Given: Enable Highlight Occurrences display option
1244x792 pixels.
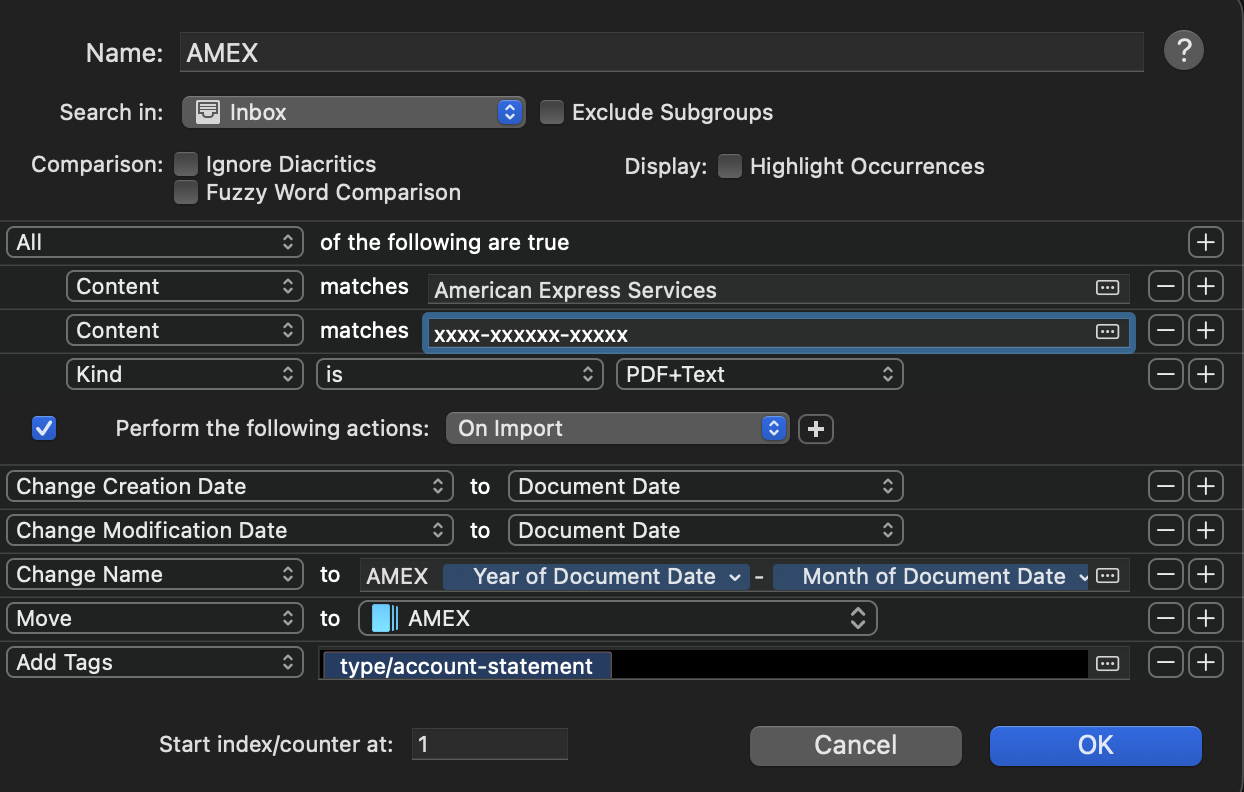Looking at the screenshot, I should coord(730,166).
